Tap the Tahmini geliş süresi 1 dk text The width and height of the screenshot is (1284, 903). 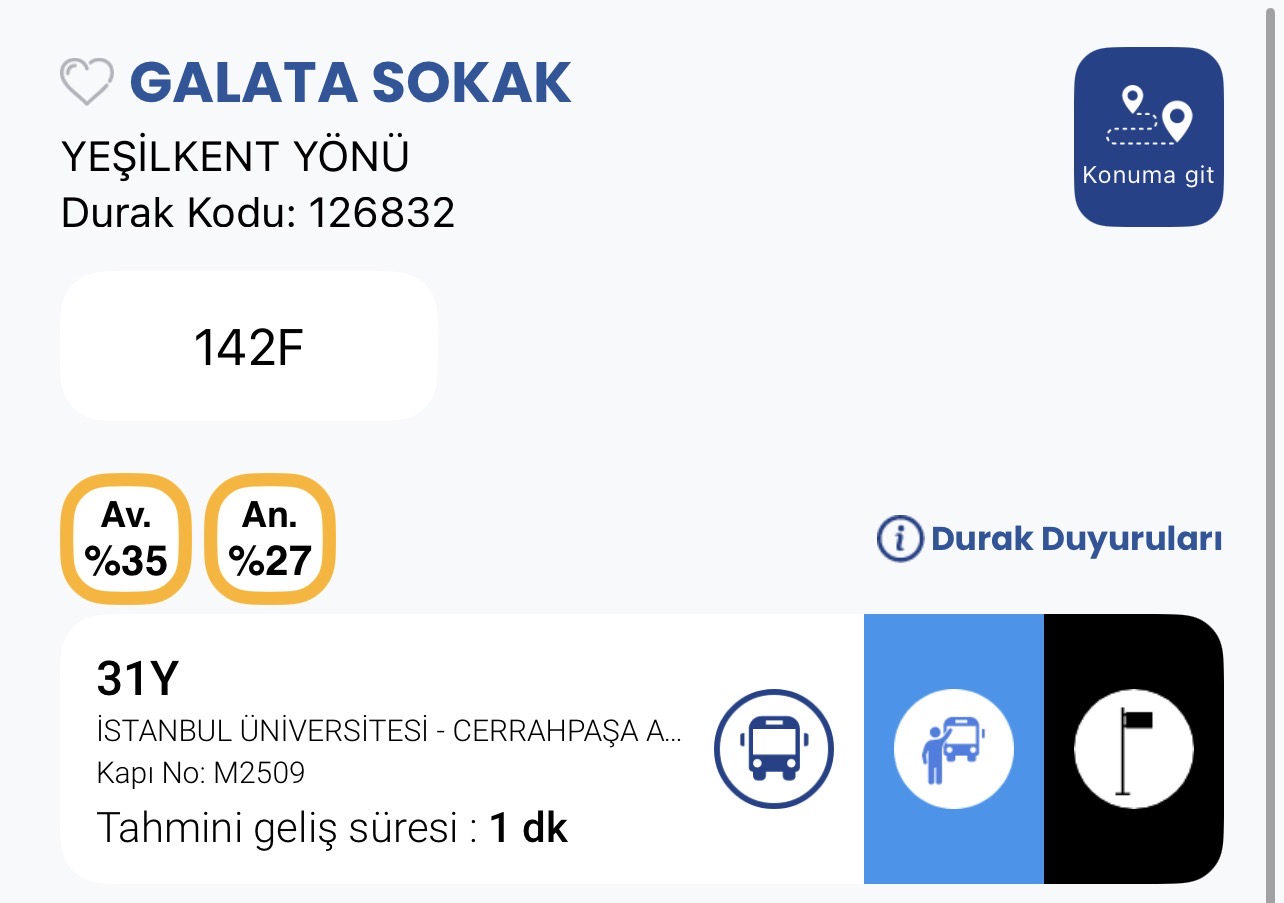pos(331,829)
